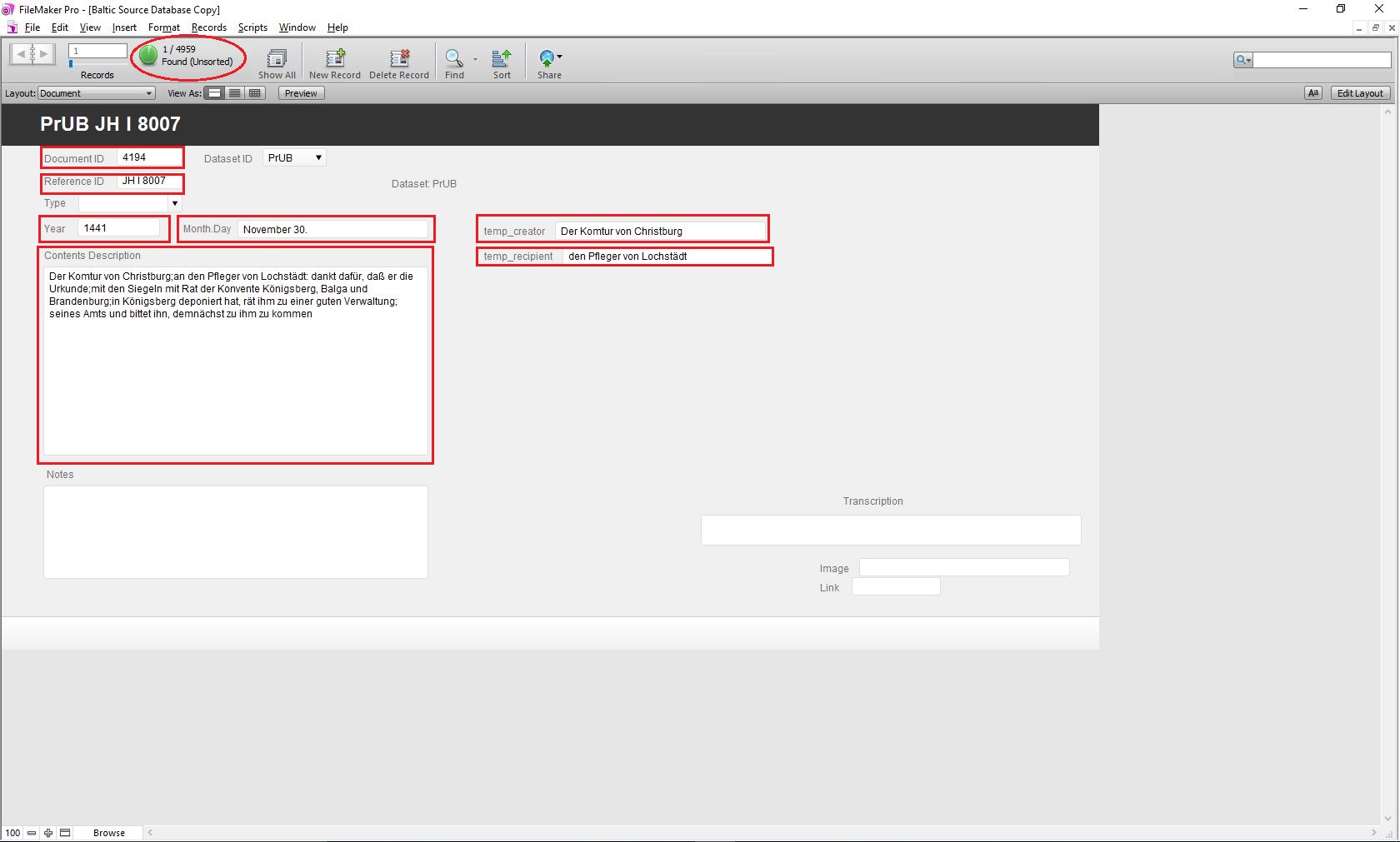Click the green found set pie icon
The height and width of the screenshot is (842, 1400).
click(x=148, y=56)
